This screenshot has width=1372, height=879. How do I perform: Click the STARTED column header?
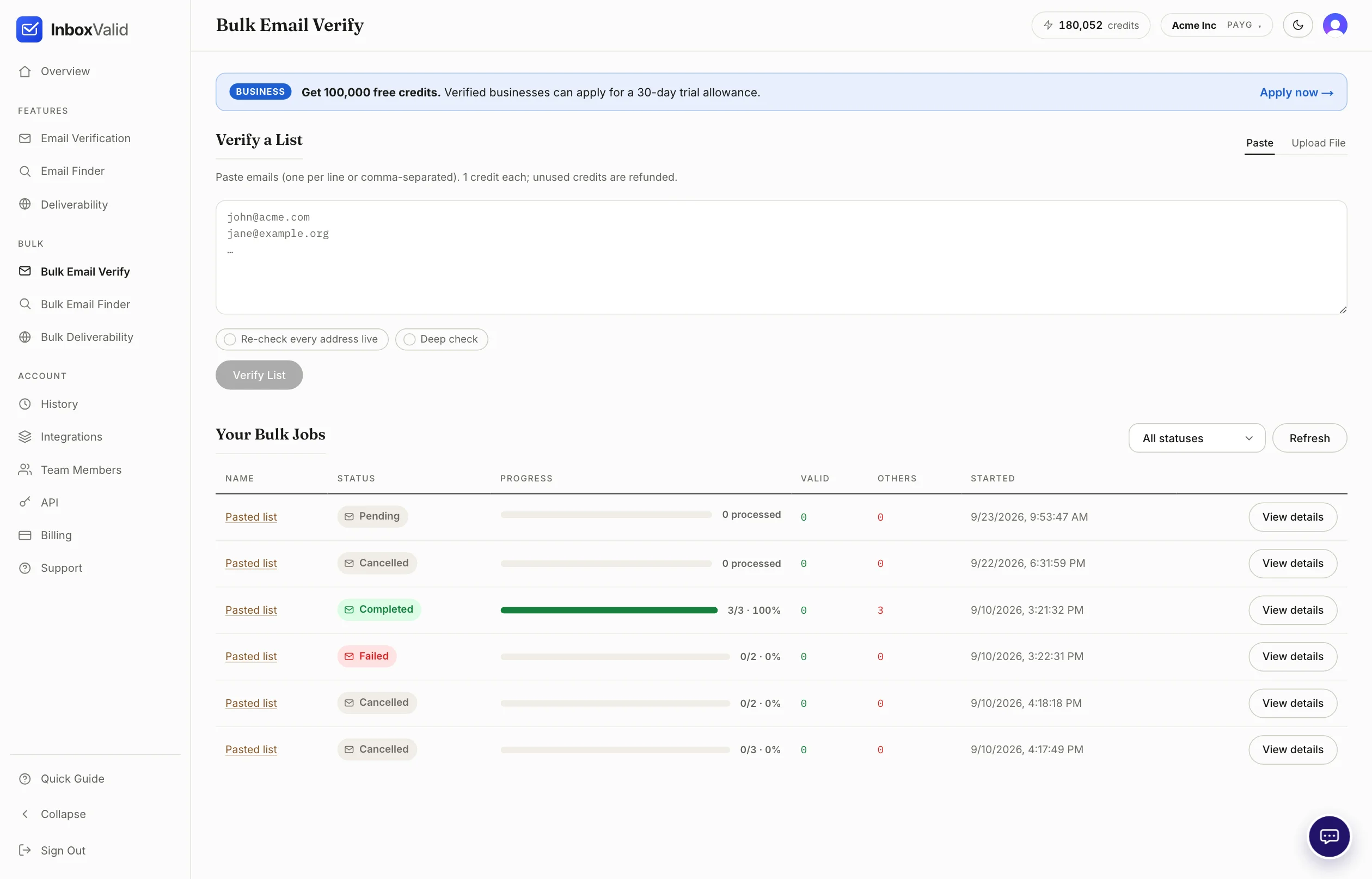coord(993,478)
